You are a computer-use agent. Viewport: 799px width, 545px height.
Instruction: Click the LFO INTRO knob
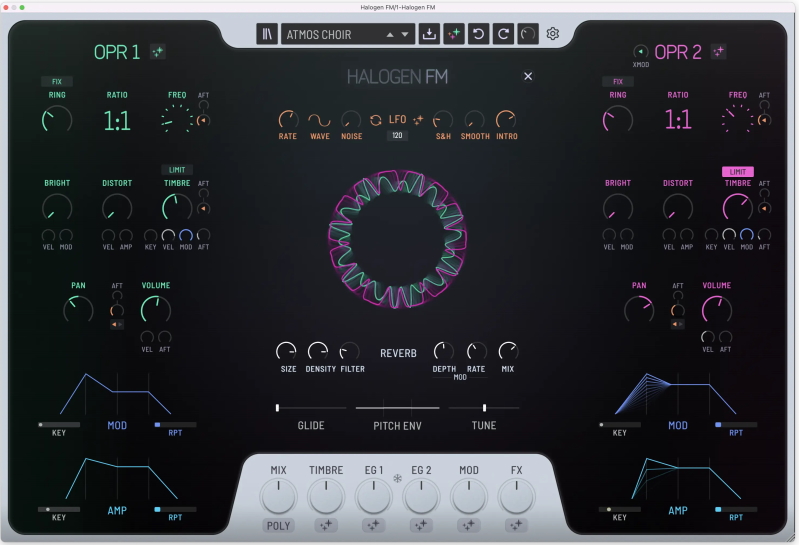point(506,120)
